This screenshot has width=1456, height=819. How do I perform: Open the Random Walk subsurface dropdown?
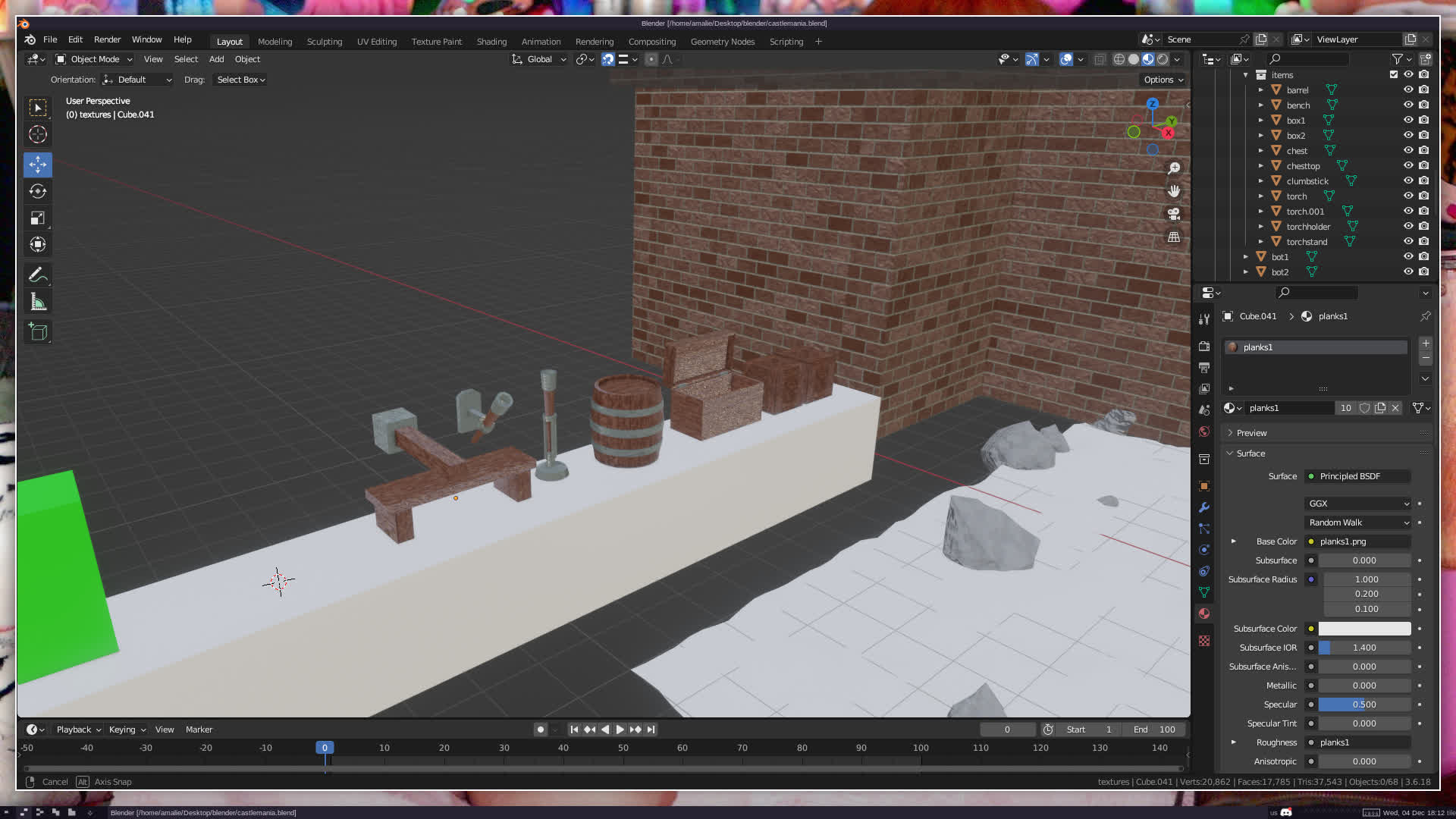[1357, 522]
